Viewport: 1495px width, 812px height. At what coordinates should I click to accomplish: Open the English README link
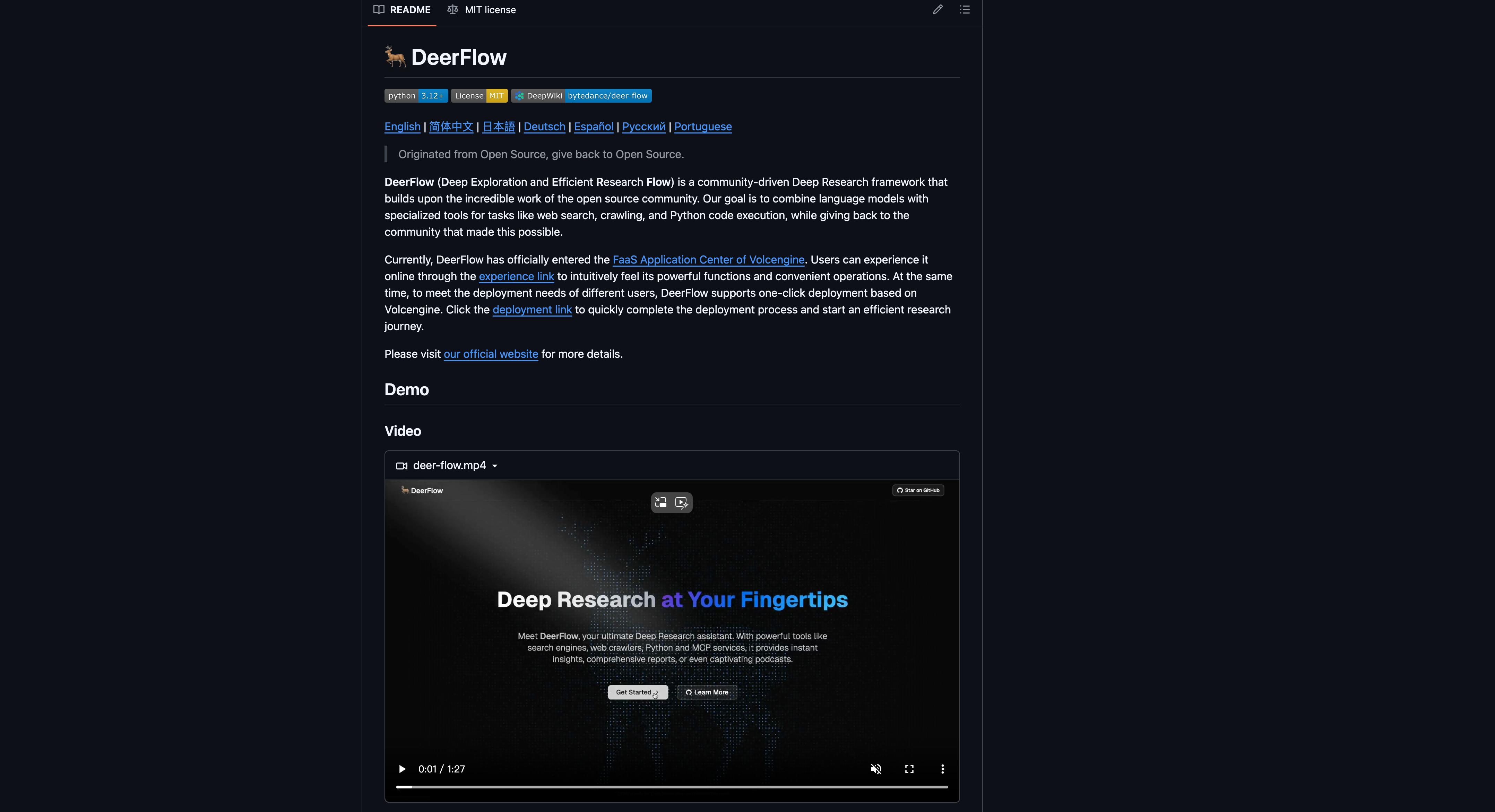point(402,127)
